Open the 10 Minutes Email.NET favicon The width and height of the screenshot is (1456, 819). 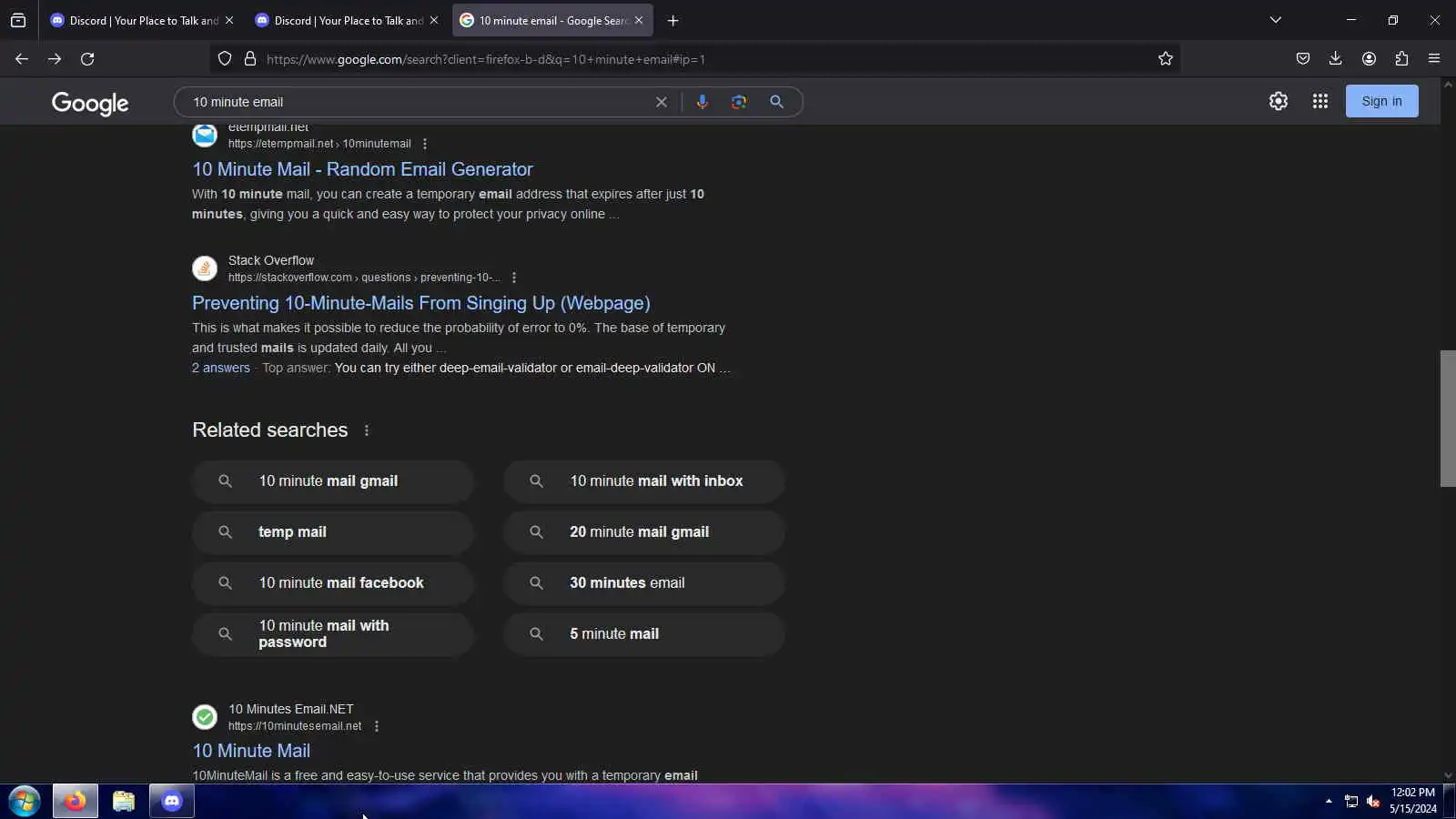point(205,717)
